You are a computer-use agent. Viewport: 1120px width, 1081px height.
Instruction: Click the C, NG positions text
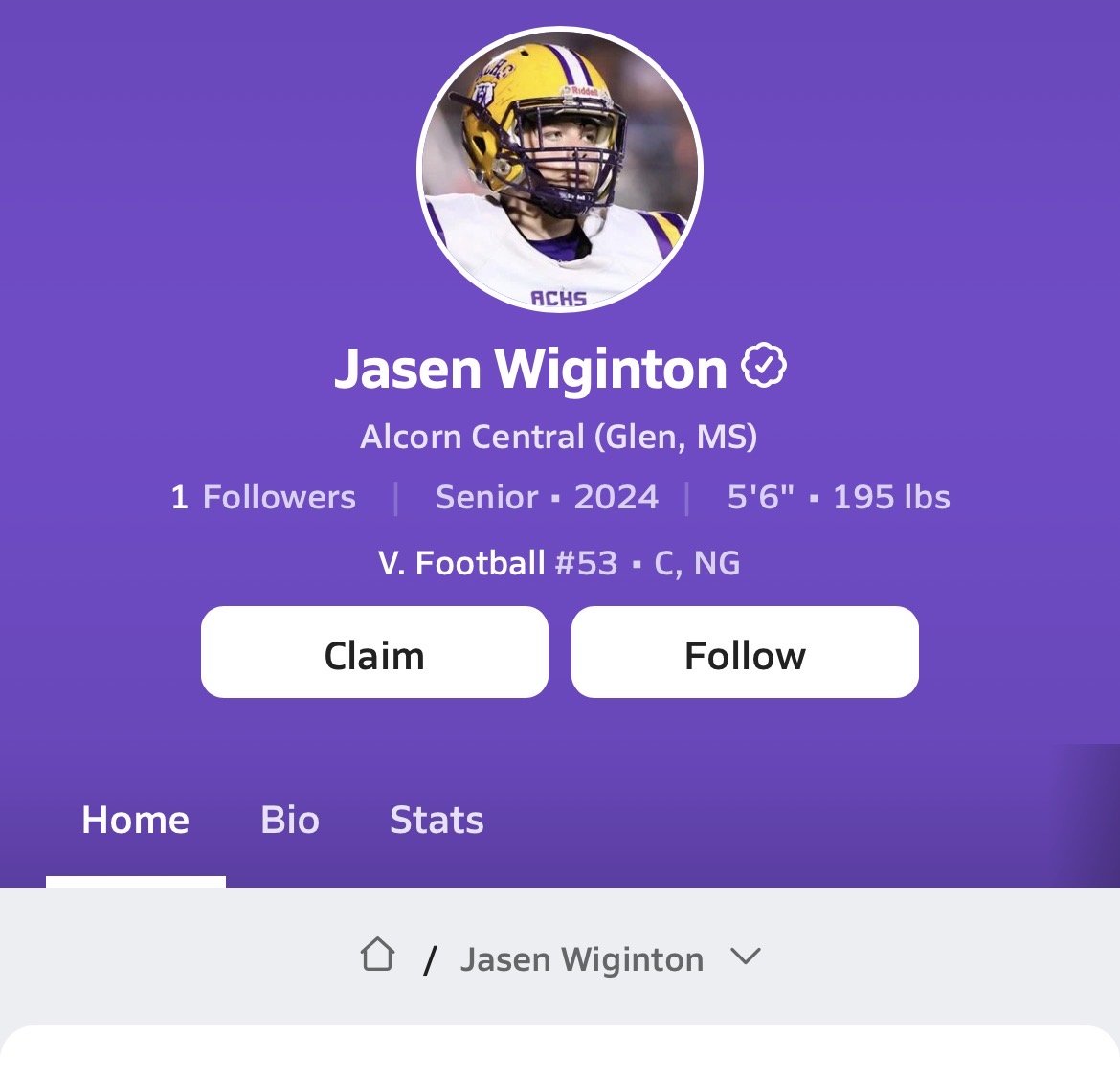point(697,564)
